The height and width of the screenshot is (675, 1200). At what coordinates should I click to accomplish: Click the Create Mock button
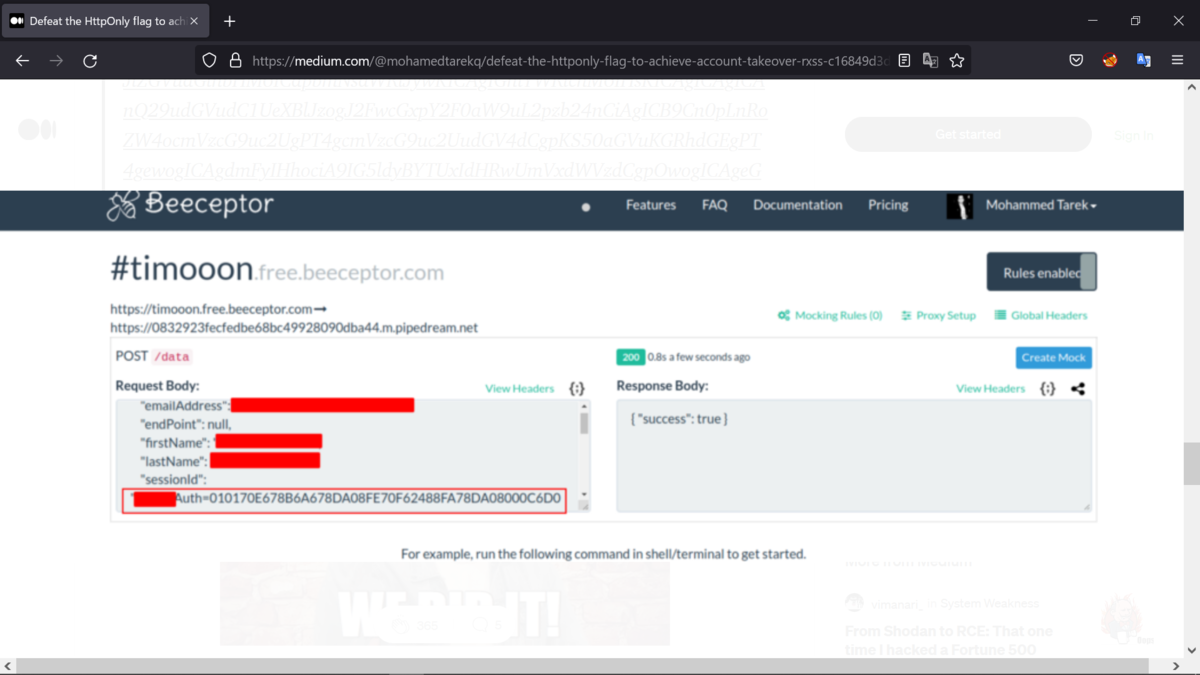(1054, 357)
